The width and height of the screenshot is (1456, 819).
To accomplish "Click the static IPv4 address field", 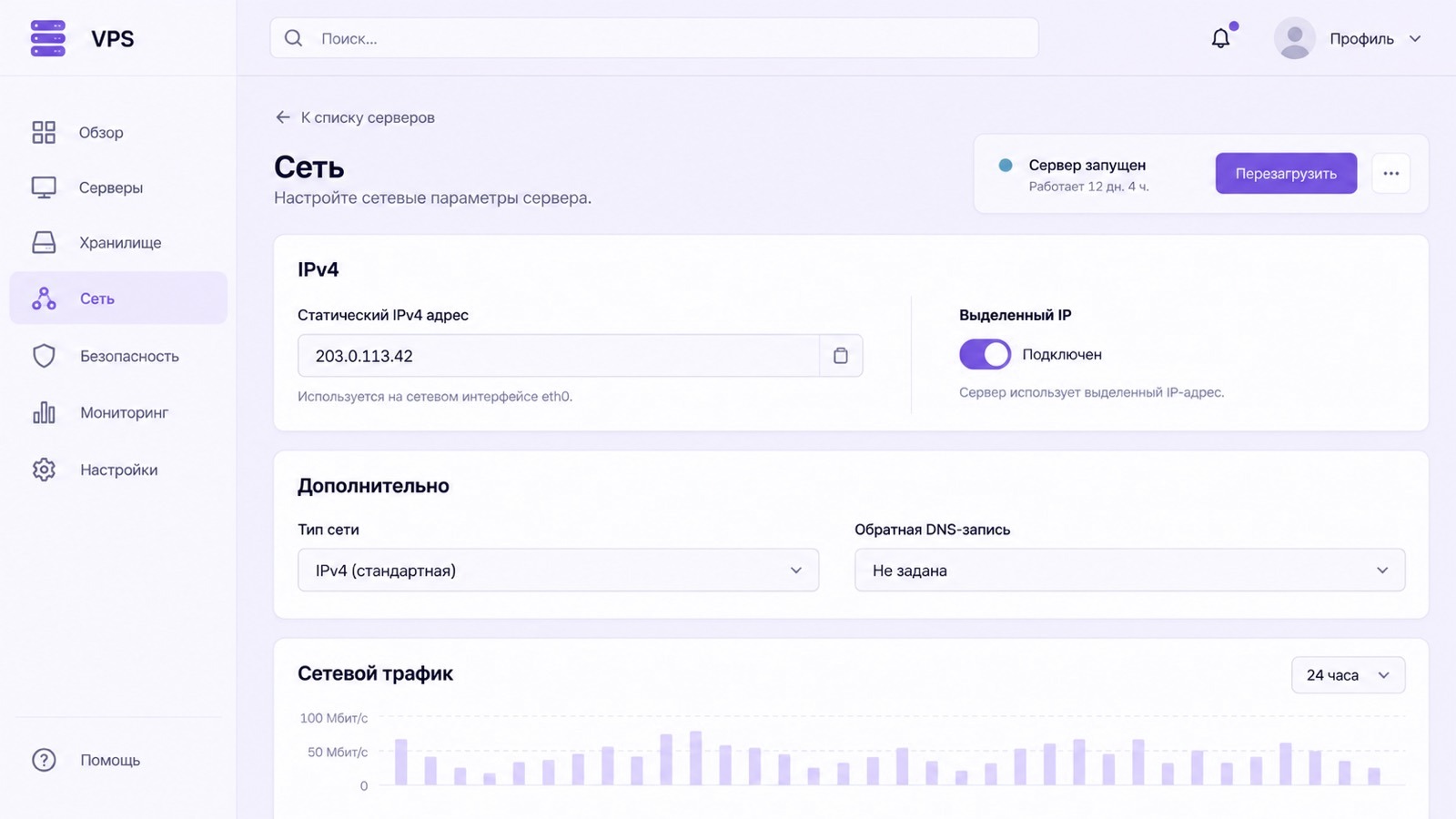I will pos(558,356).
